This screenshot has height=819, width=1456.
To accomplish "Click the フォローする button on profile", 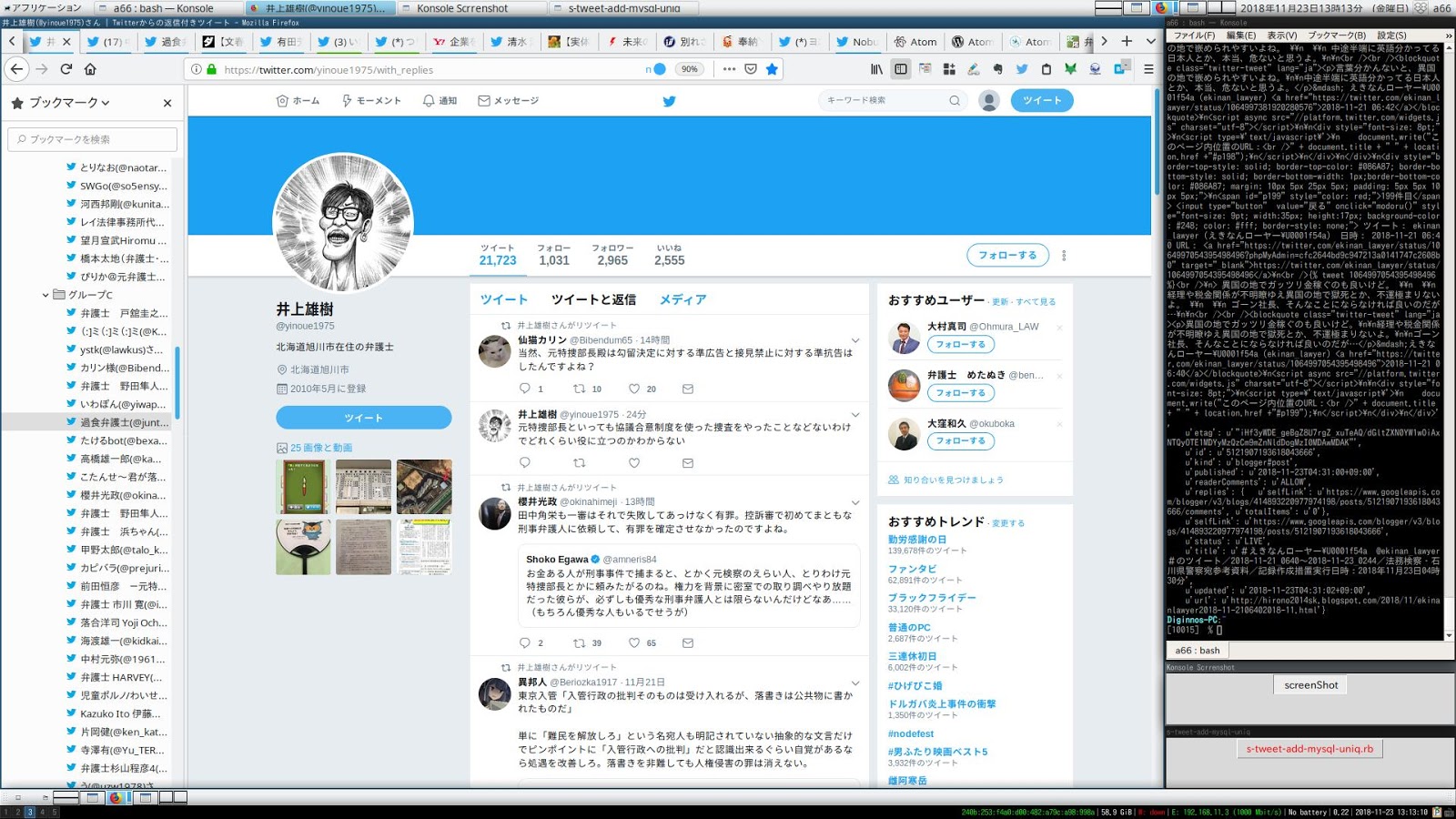I will tap(1007, 256).
